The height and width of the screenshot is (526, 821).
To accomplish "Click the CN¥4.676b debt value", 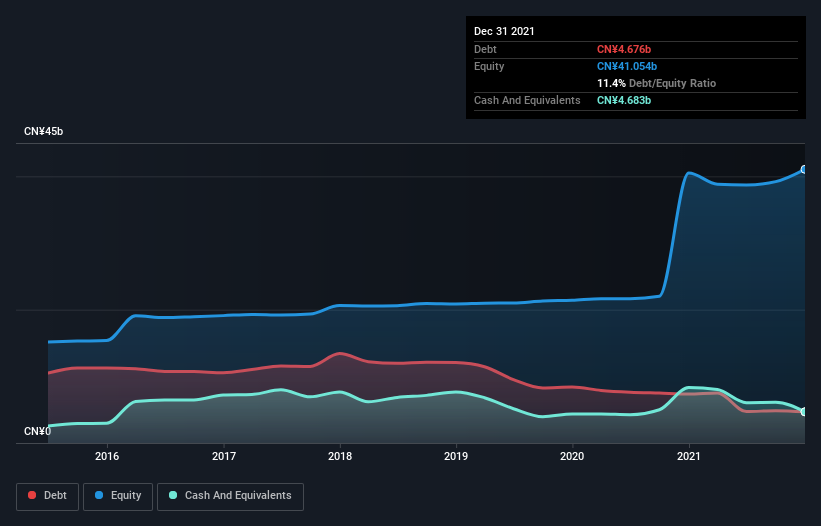I will pyautogui.click(x=624, y=49).
